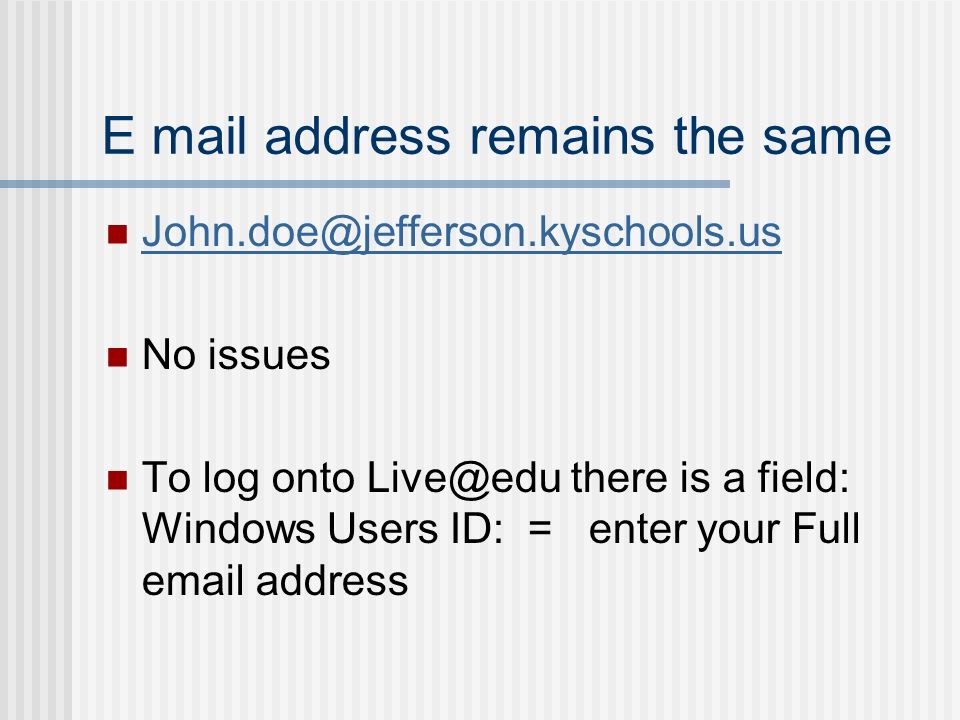This screenshot has width=960, height=720.
Task: Click the letter 'E' starting the title
Action: pyautogui.click(x=118, y=135)
